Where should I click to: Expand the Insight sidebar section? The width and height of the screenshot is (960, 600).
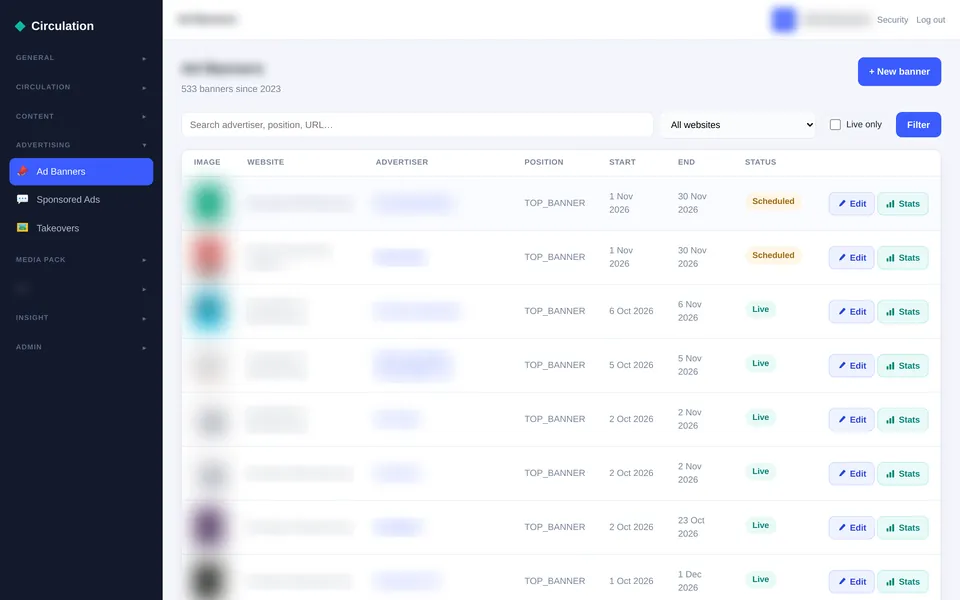point(81,318)
